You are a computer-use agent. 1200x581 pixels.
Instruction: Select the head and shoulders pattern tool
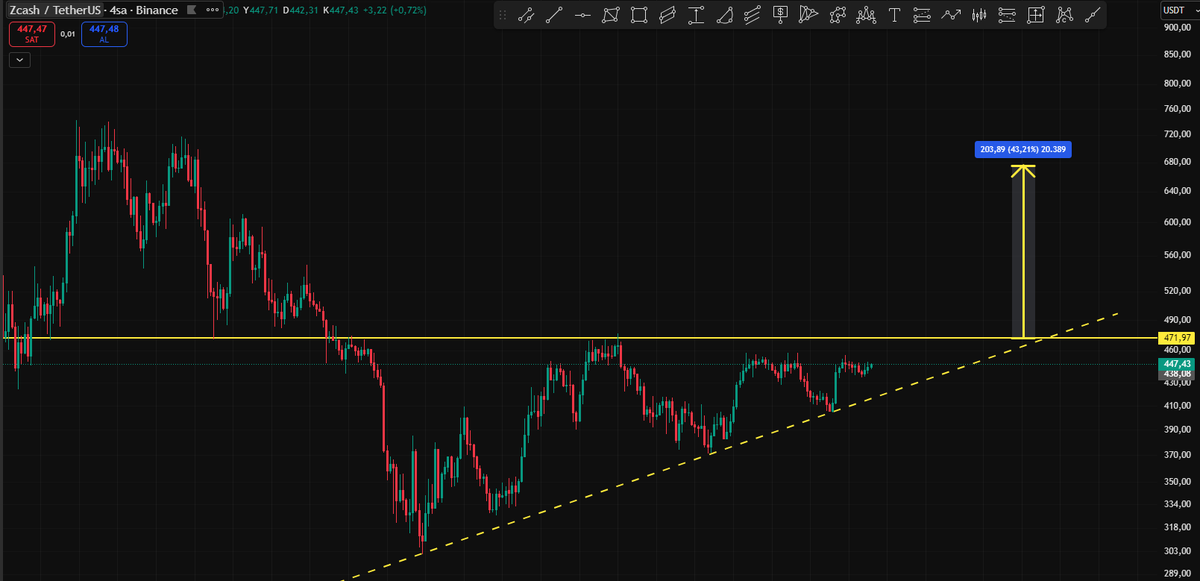(866, 15)
